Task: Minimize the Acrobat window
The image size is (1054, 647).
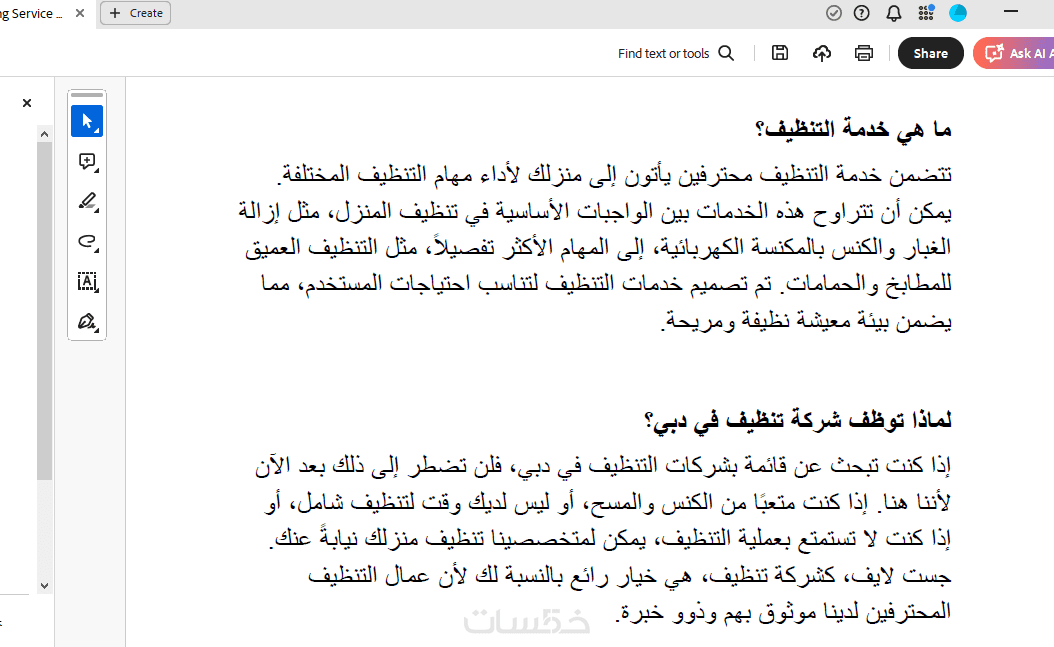Action: [x=1010, y=11]
